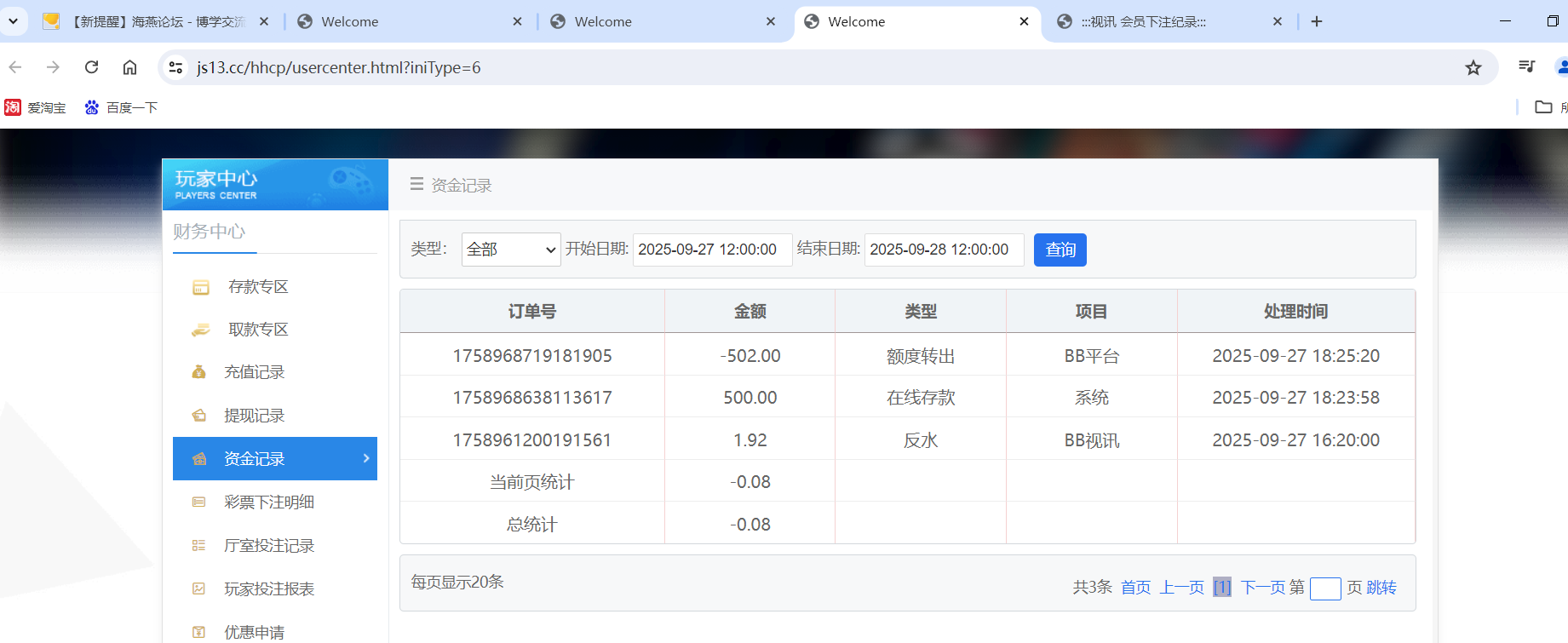Click the page number input box
The height and width of the screenshot is (643, 1568).
click(1324, 588)
